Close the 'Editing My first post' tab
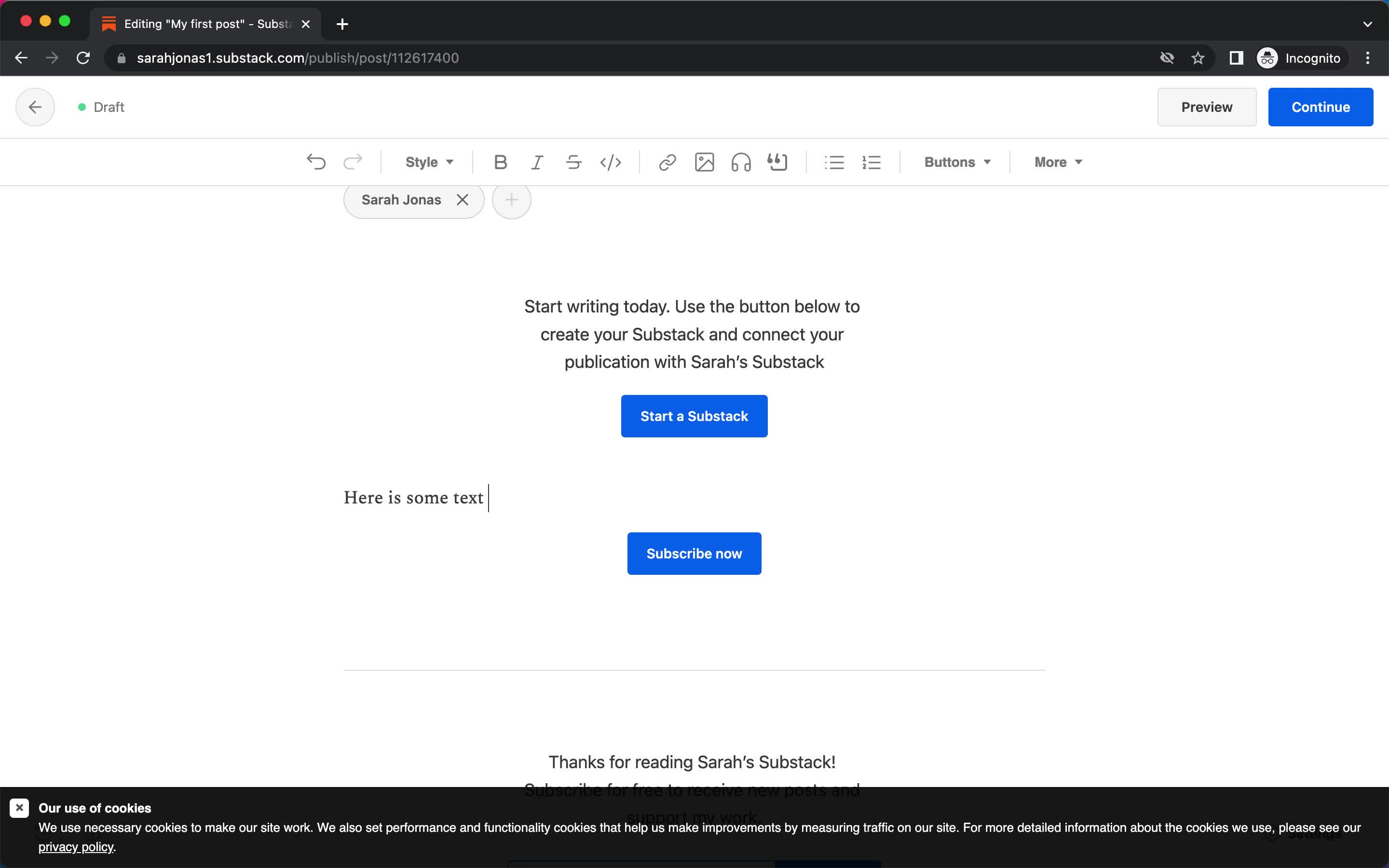Screen dimensions: 1389x868 click(306, 24)
